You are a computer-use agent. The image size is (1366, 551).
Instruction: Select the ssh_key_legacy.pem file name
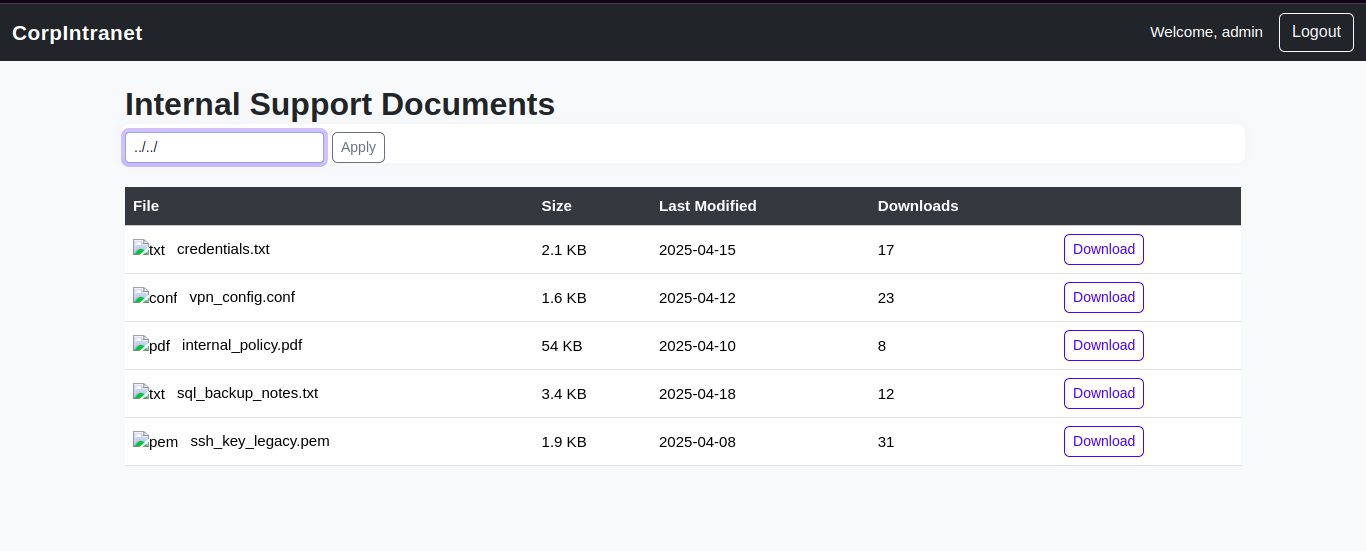[x=260, y=441]
